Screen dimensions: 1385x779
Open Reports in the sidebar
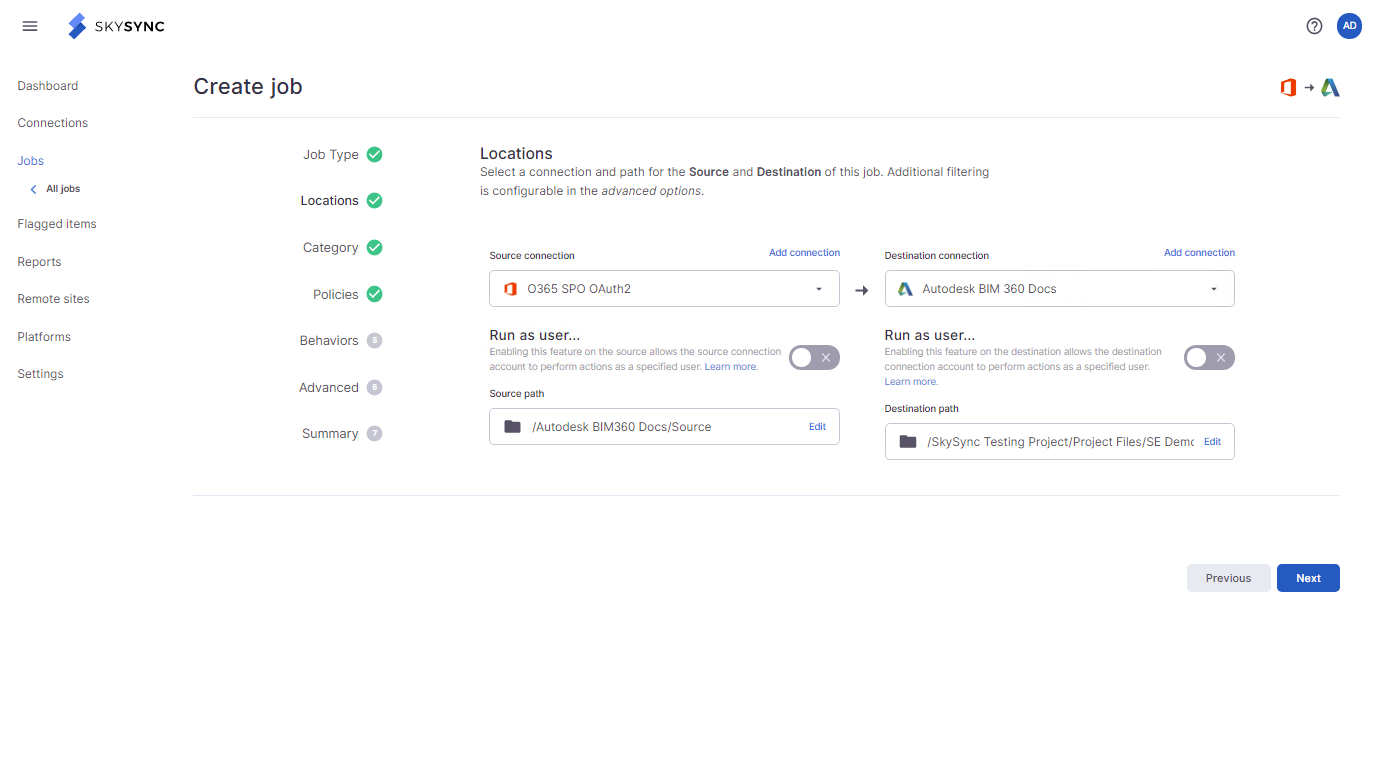(x=39, y=262)
